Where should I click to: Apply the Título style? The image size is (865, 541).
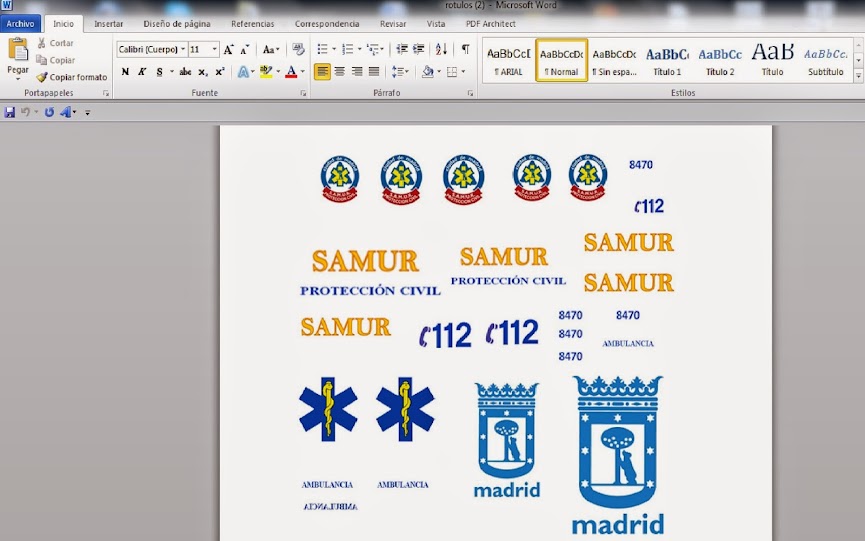[773, 61]
